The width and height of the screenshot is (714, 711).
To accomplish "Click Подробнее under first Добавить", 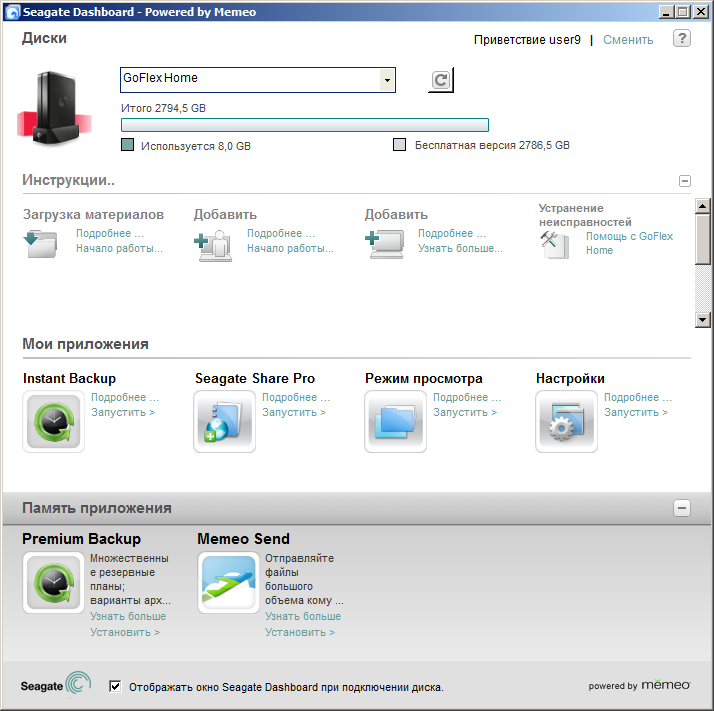I will coord(281,233).
